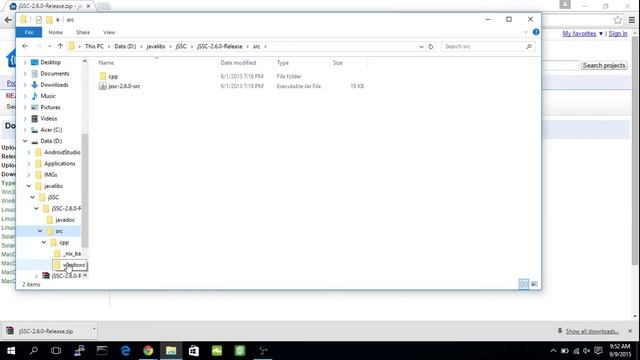Viewport: 640px width, 360px height.
Task: Click Explorer Back navigation arrow
Action: pos(25,47)
